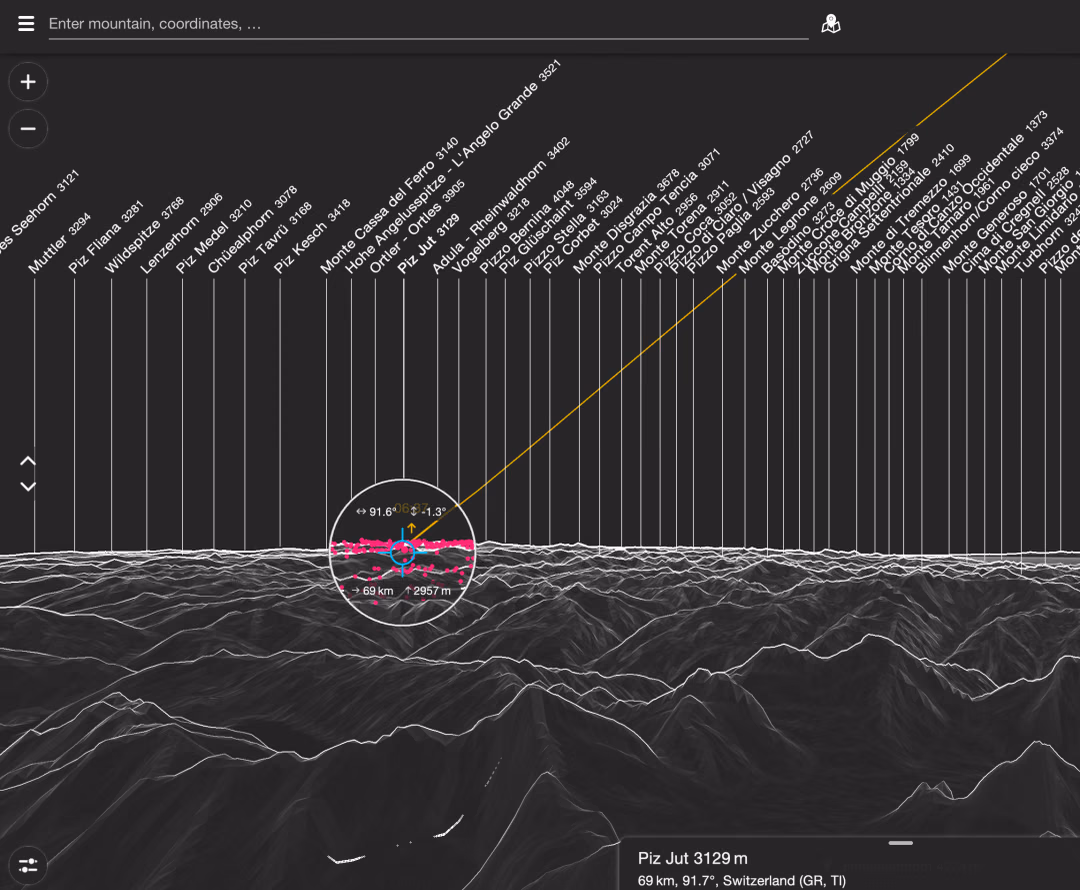The image size is (1080, 890).
Task: Focus the mountain search field
Action: (x=428, y=24)
